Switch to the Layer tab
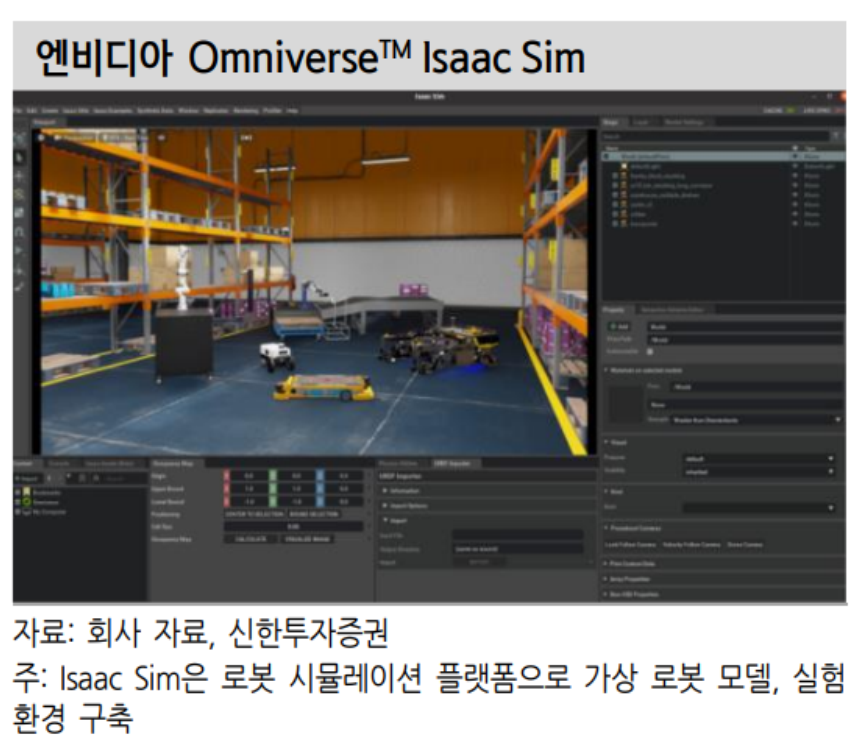Viewport: 858px width, 750px height. point(641,122)
